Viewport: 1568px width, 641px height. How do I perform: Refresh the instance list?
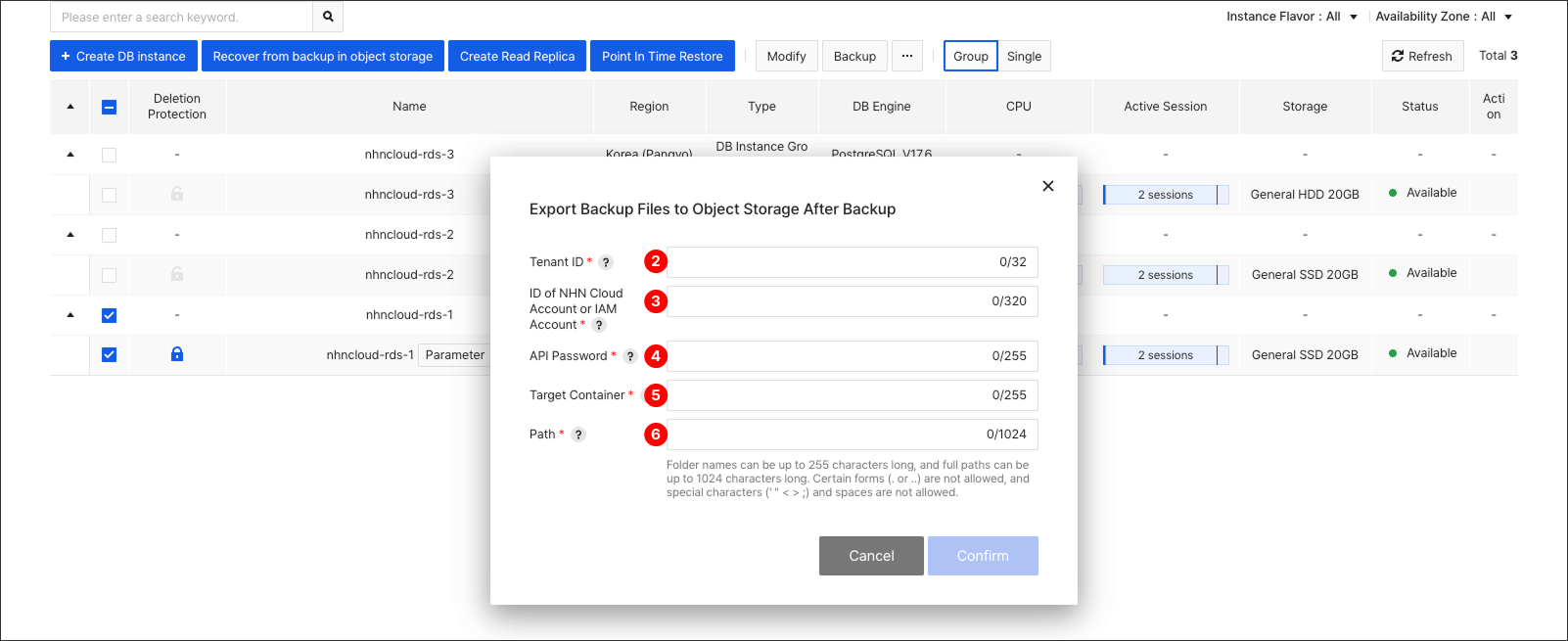click(x=1423, y=56)
